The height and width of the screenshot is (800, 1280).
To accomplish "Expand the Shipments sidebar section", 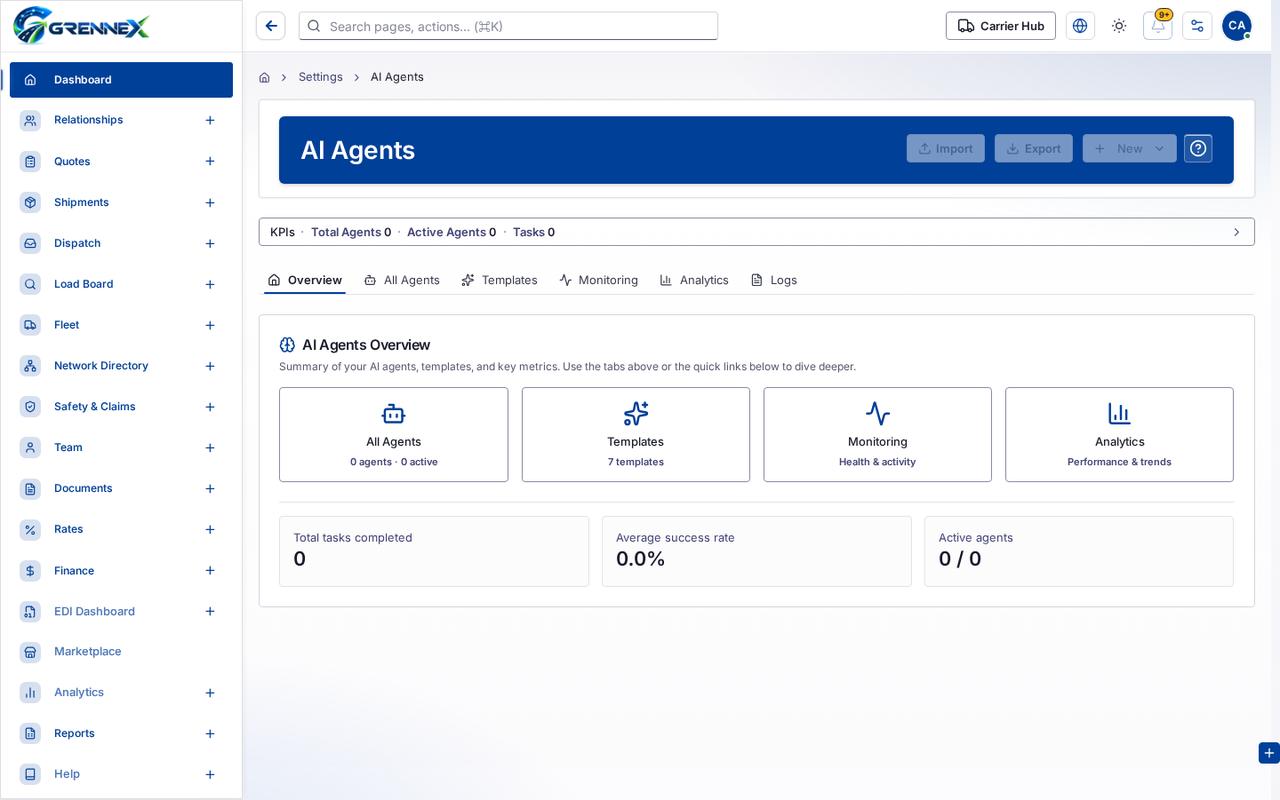I will click(210, 203).
